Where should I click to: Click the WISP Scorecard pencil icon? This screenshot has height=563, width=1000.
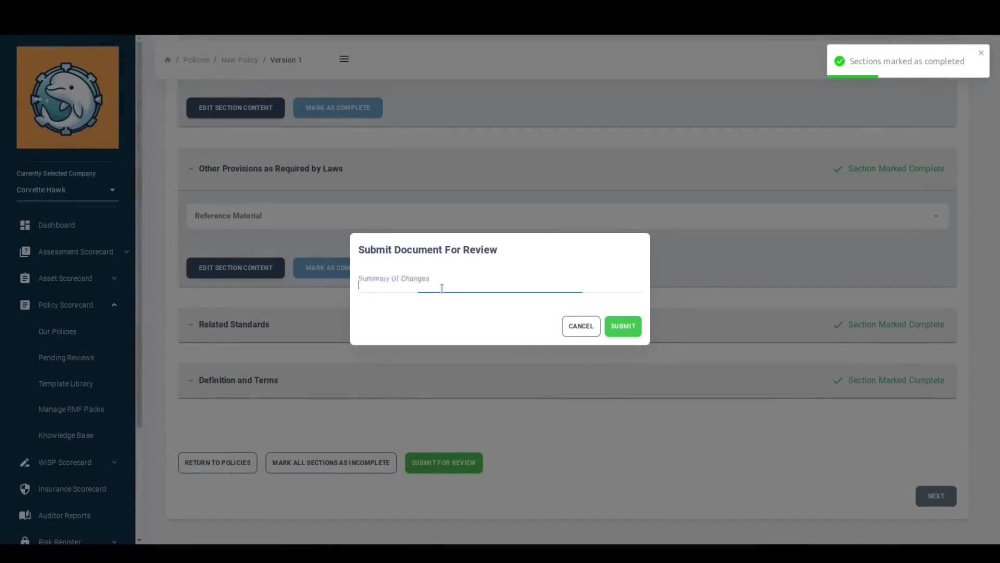pos(25,462)
